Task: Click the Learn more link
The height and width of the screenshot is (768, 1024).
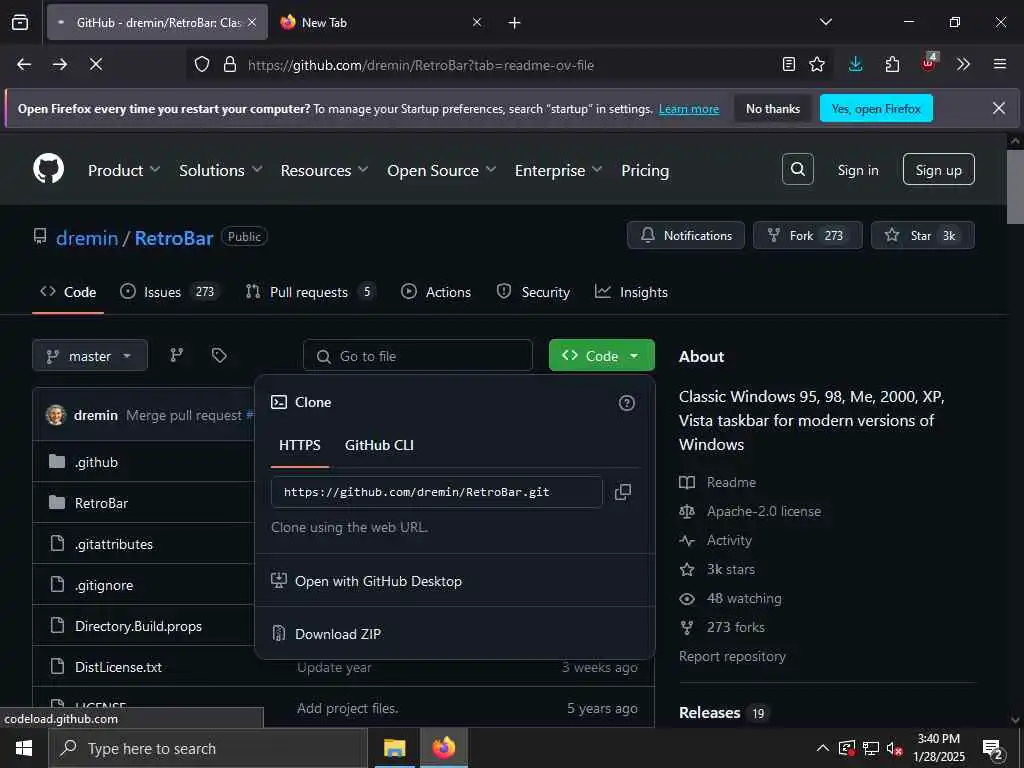Action: (x=688, y=109)
